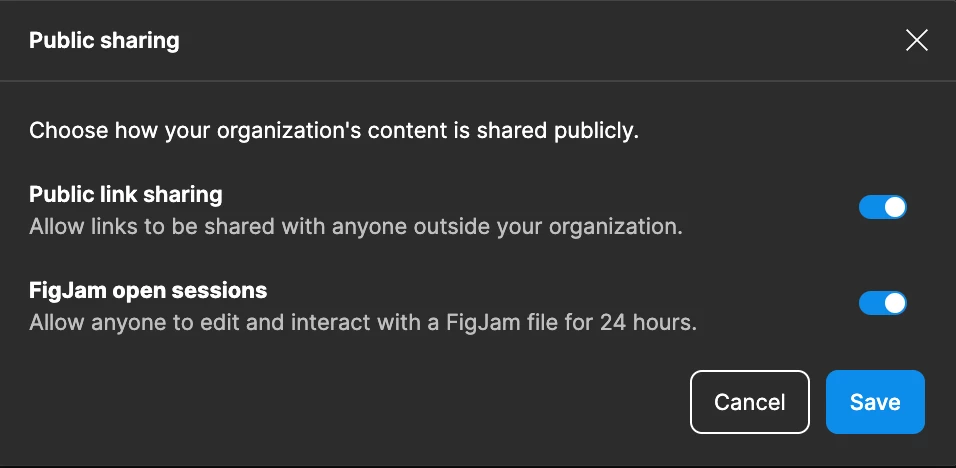Click the 'Allow anyone to edit' description text
The height and width of the screenshot is (468, 956).
[x=363, y=322]
